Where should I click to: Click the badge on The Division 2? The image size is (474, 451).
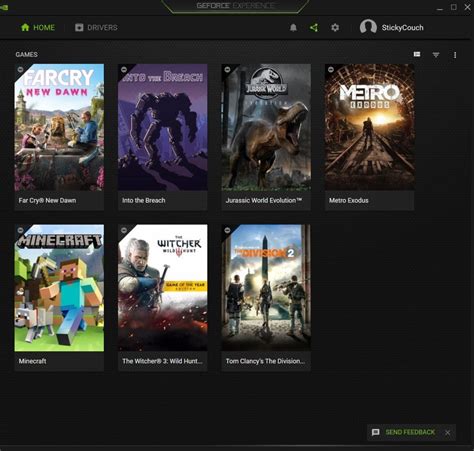pyautogui.click(x=227, y=230)
